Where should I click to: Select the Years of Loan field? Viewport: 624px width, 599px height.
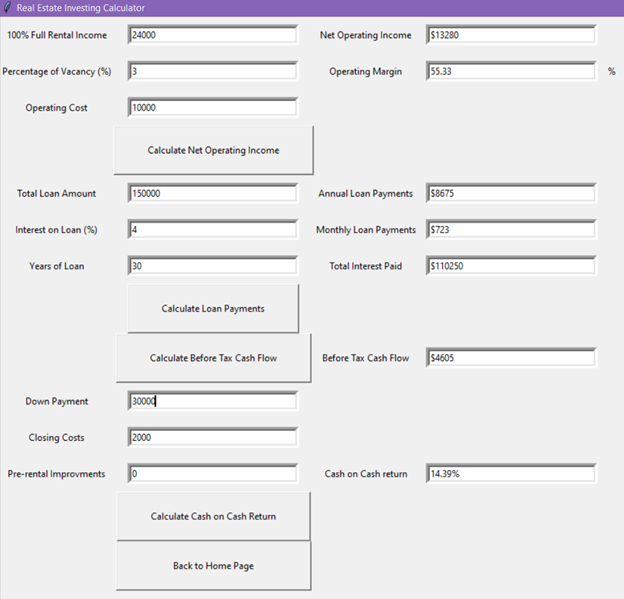coord(213,266)
